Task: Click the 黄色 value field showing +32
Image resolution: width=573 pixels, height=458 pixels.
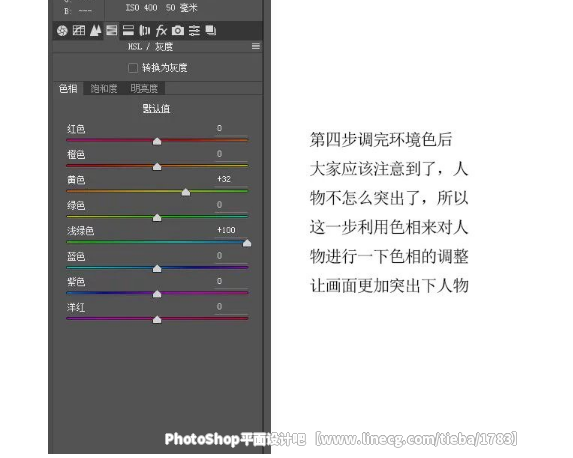Action: 231,179
